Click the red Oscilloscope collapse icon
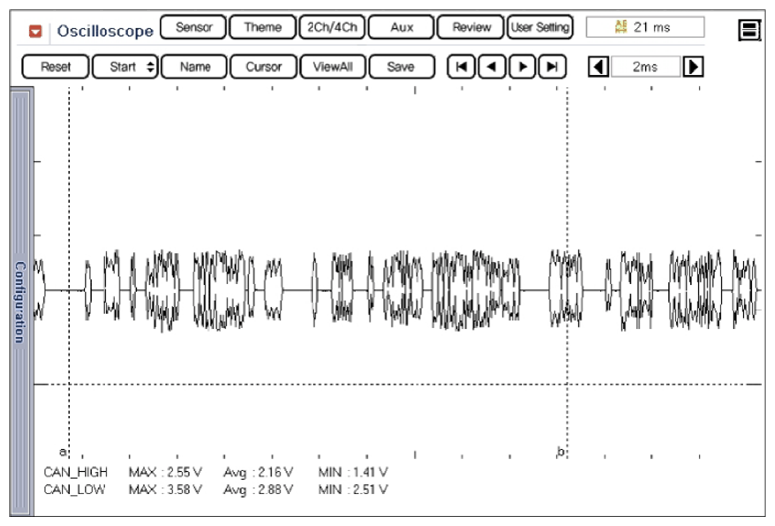 [x=37, y=30]
